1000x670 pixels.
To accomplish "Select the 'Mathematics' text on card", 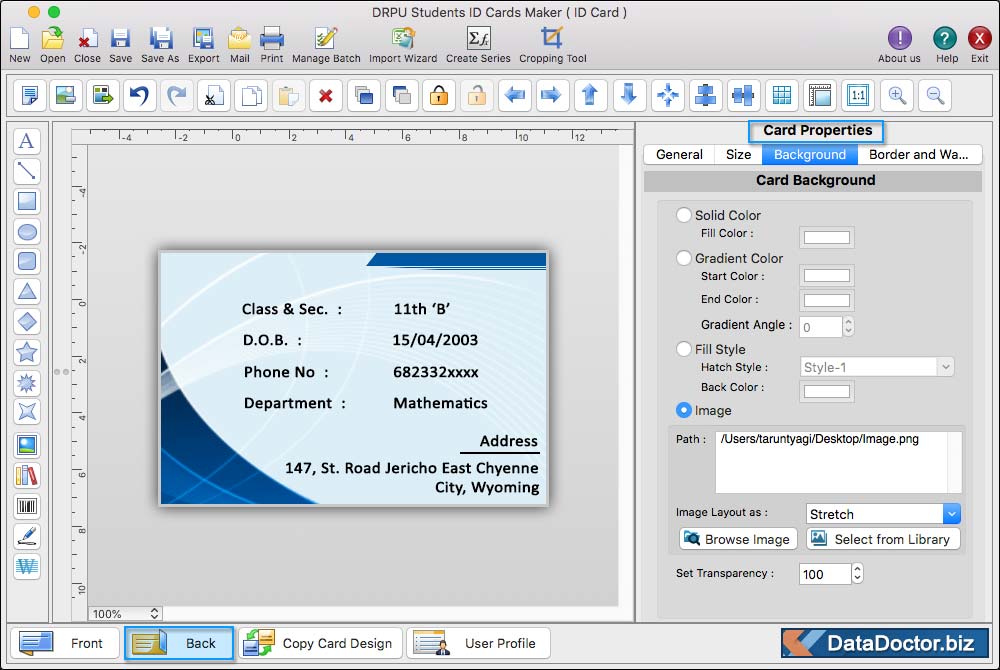I will click(440, 403).
